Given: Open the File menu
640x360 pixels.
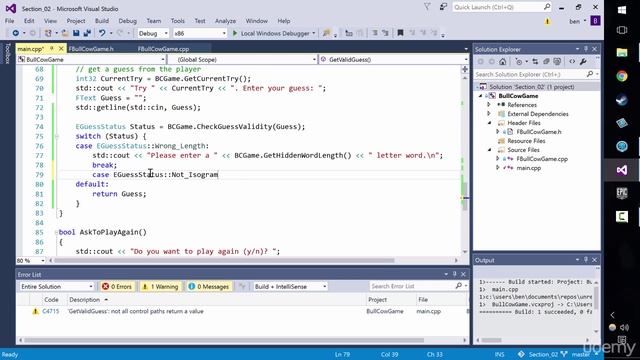Looking at the screenshot, I should click(9, 21).
